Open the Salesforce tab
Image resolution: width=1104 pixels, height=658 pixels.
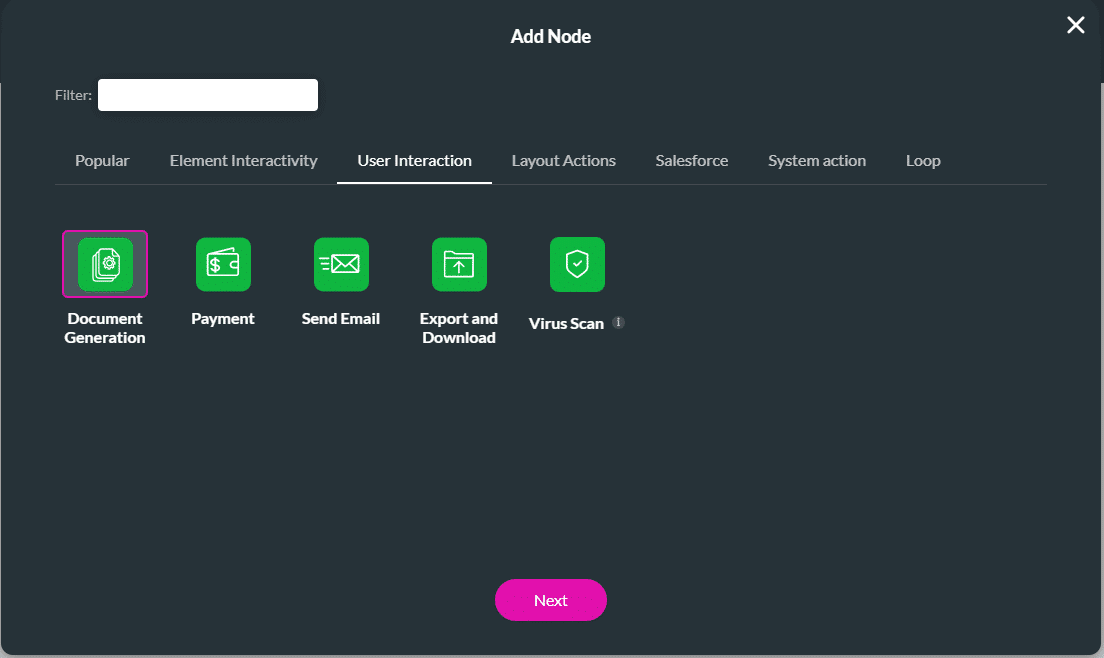tap(691, 160)
